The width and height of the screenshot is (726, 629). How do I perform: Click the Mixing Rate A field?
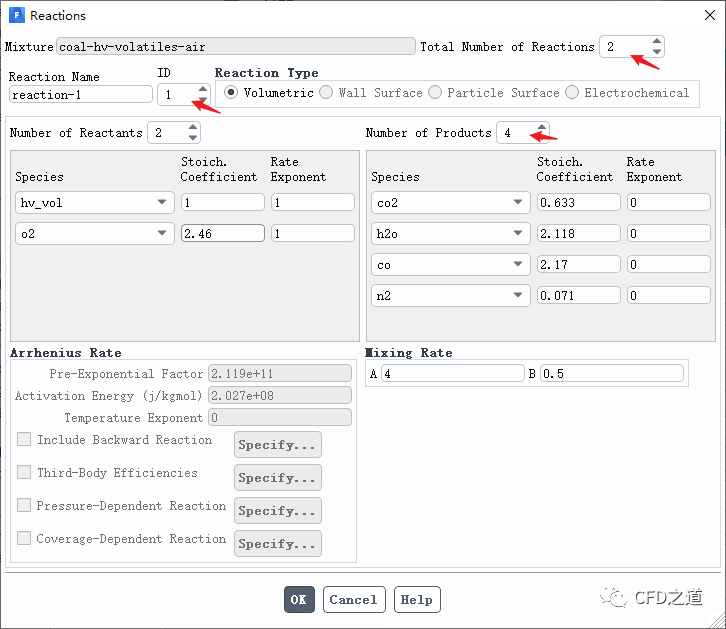pos(451,374)
